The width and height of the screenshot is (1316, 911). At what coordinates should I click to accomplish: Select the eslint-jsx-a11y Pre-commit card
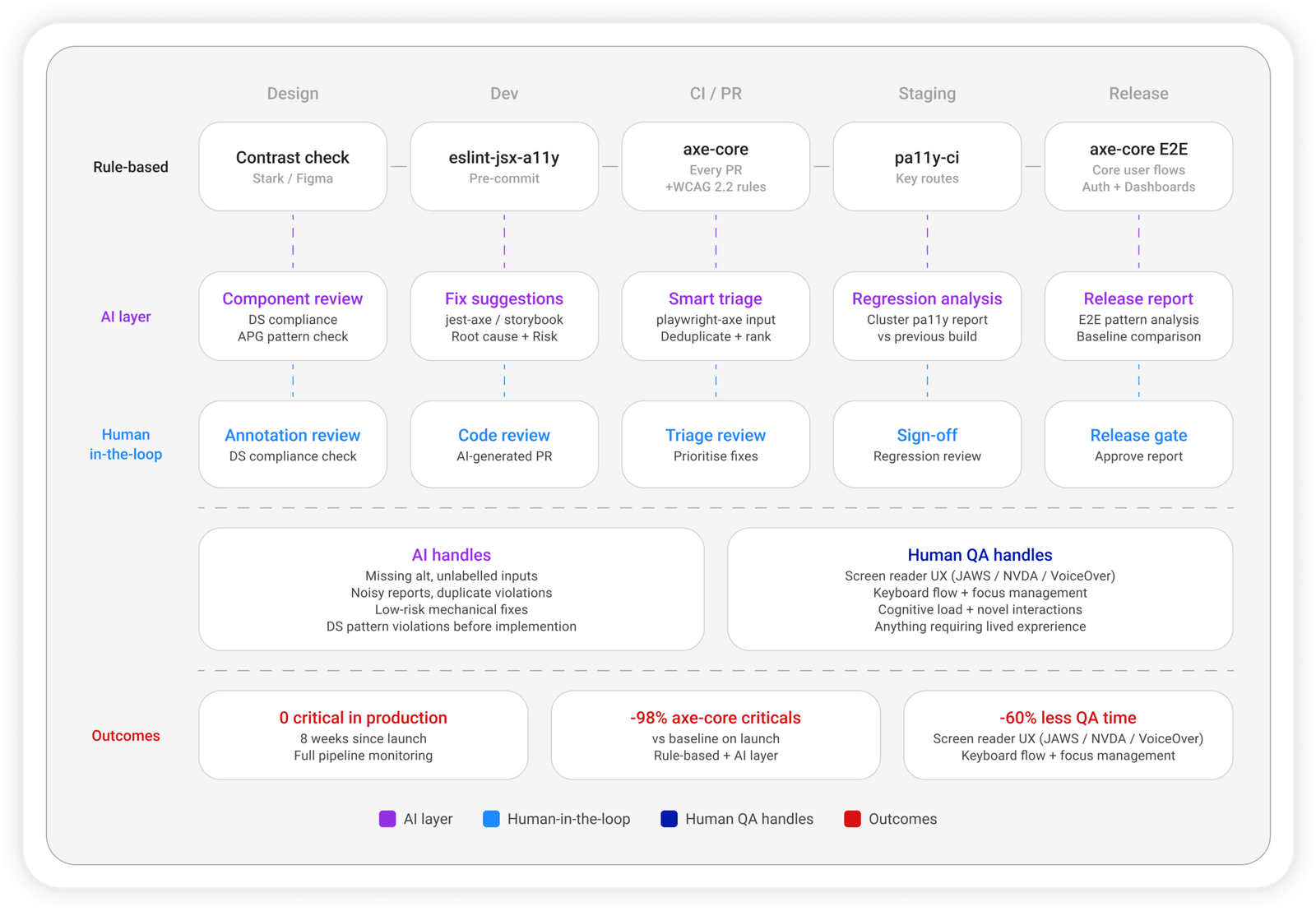coord(504,167)
